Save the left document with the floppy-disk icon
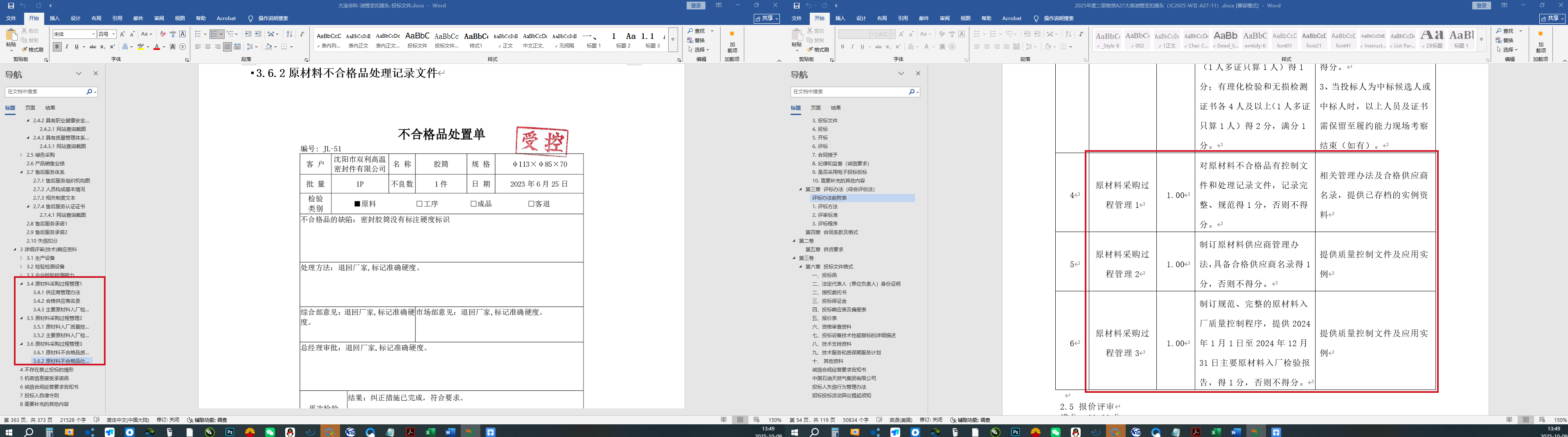 (x=10, y=5)
